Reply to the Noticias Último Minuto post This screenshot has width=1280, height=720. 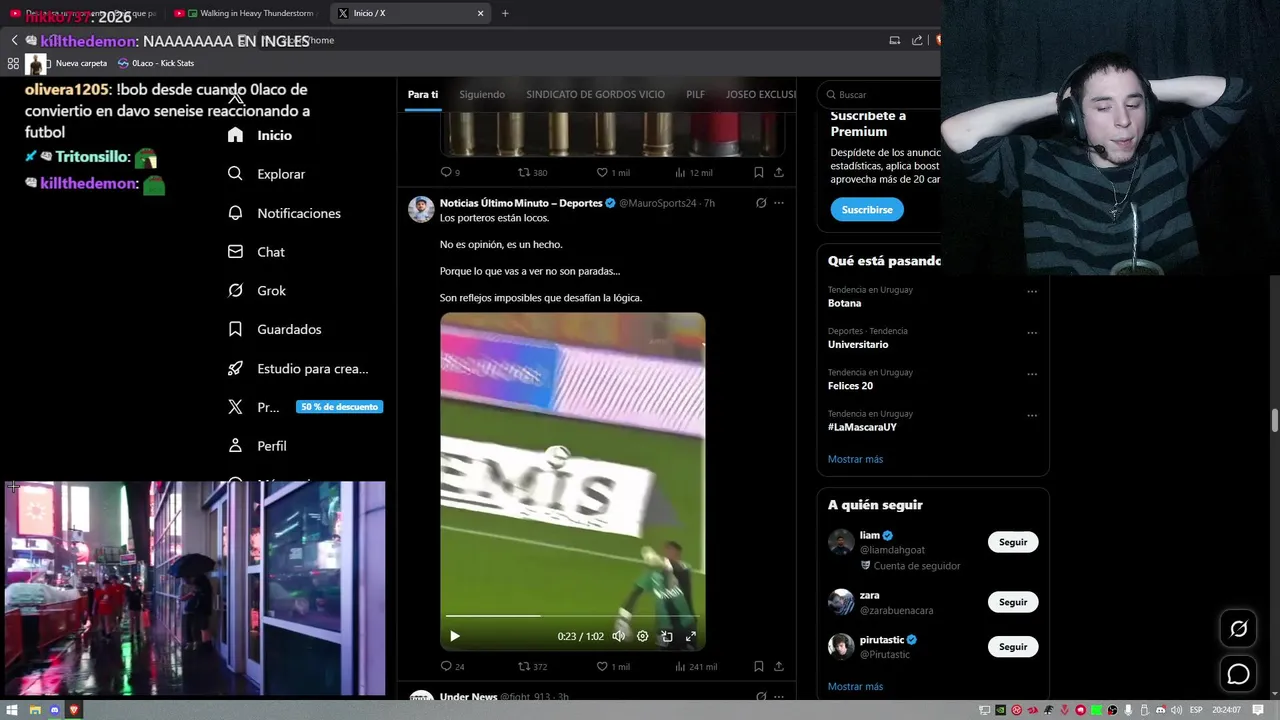point(452,667)
